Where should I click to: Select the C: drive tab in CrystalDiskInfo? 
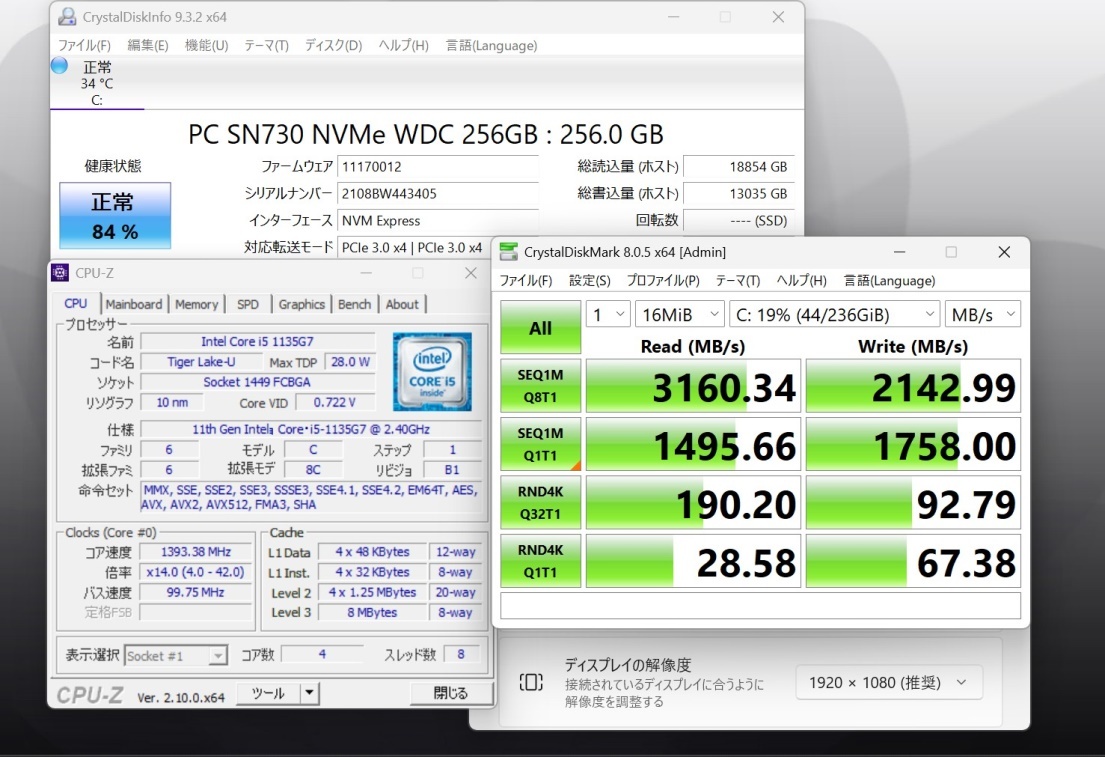pos(97,83)
